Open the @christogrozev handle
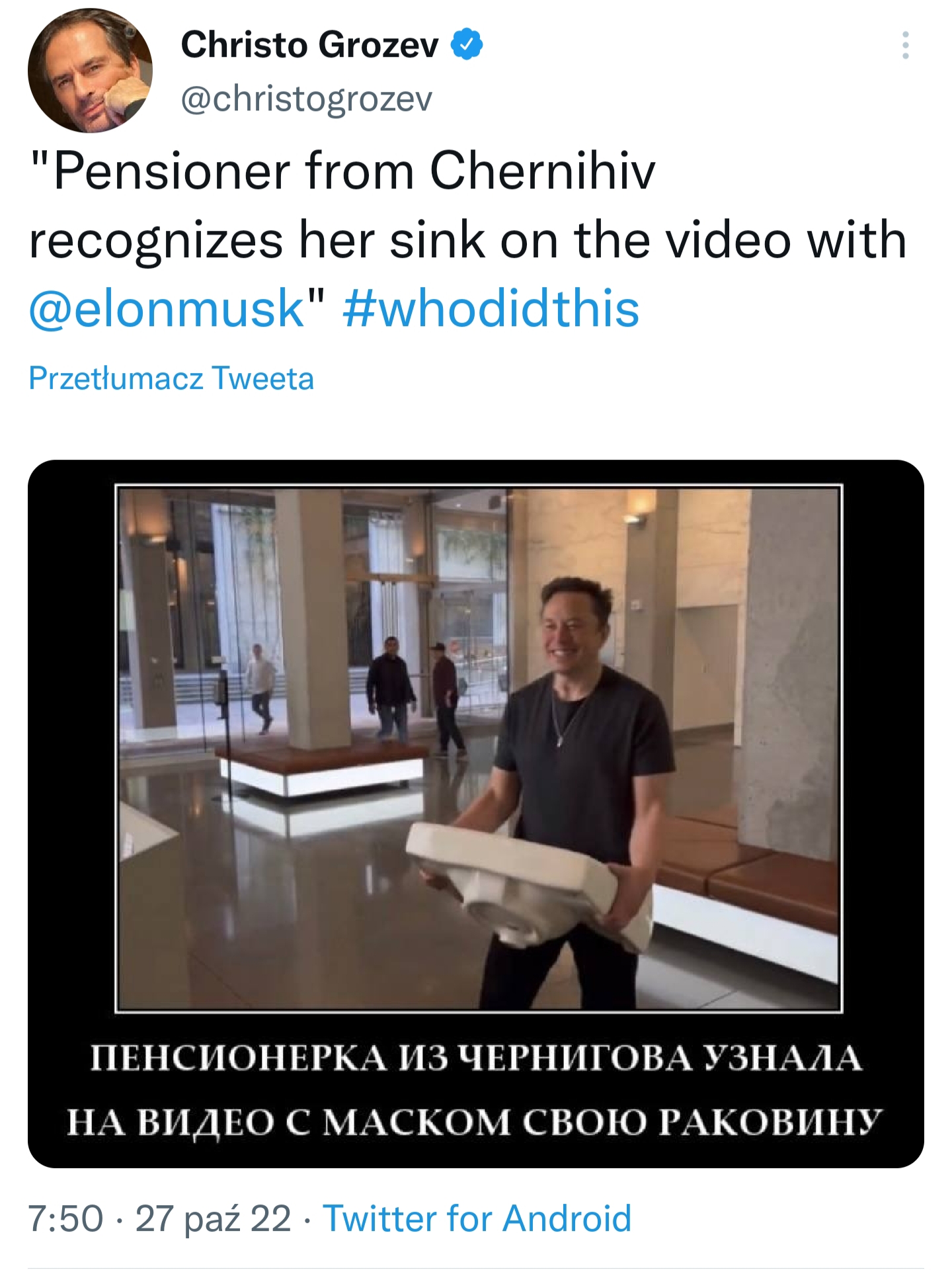Image resolution: width=952 pixels, height=1270 pixels. (307, 99)
